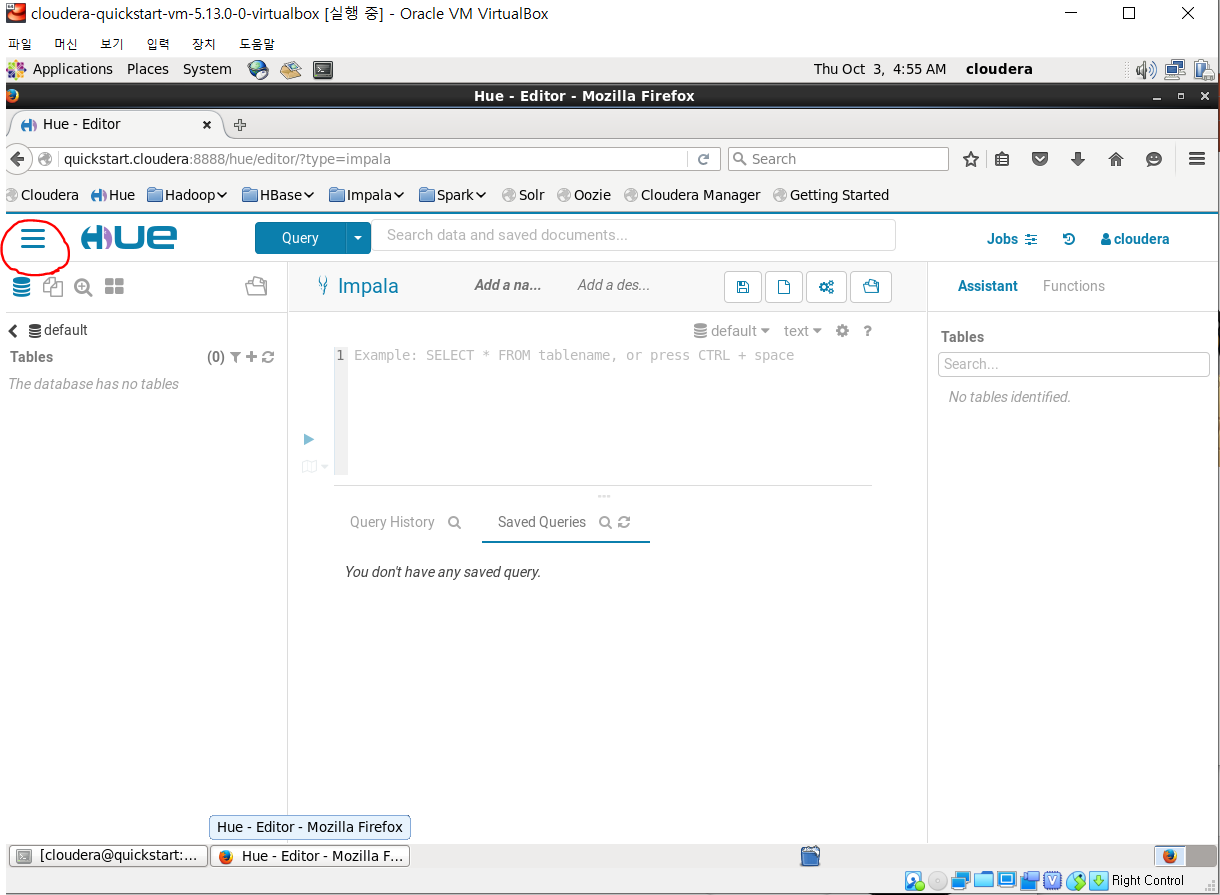This screenshot has height=895, width=1220.
Task: Open the text query type dropdown
Action: [x=803, y=331]
